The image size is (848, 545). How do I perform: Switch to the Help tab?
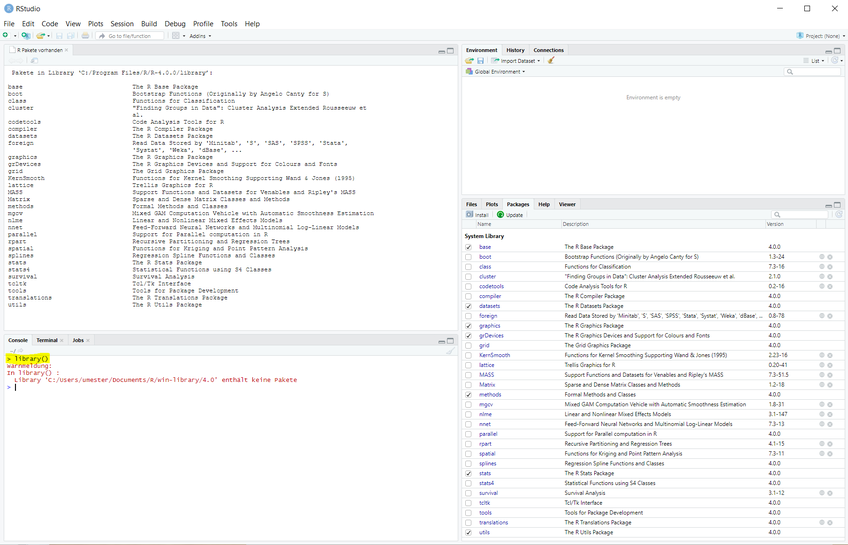pos(544,204)
